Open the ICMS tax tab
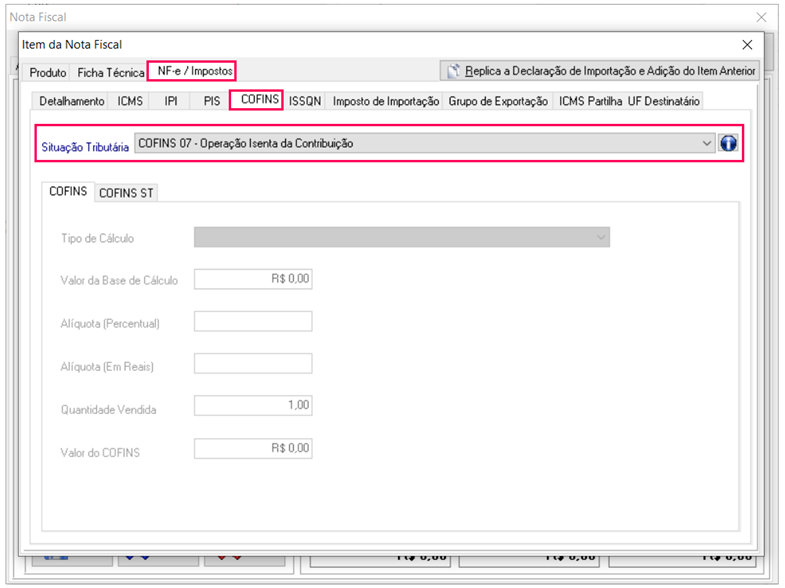Screen dimensions: 785x588 point(130,101)
